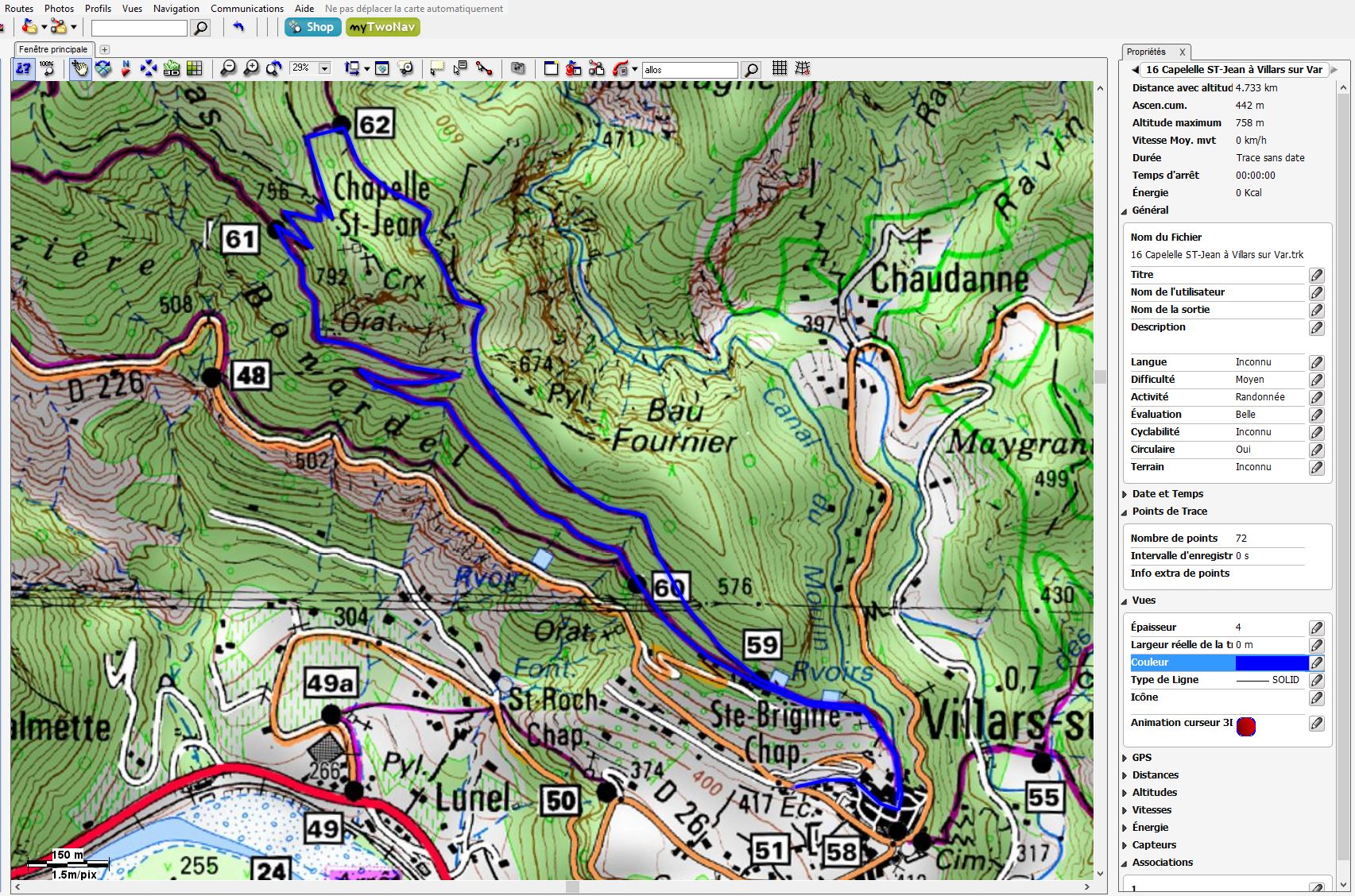This screenshot has height=896, width=1355.
Task: Click the zoom in magnifier icon
Action: click(251, 69)
